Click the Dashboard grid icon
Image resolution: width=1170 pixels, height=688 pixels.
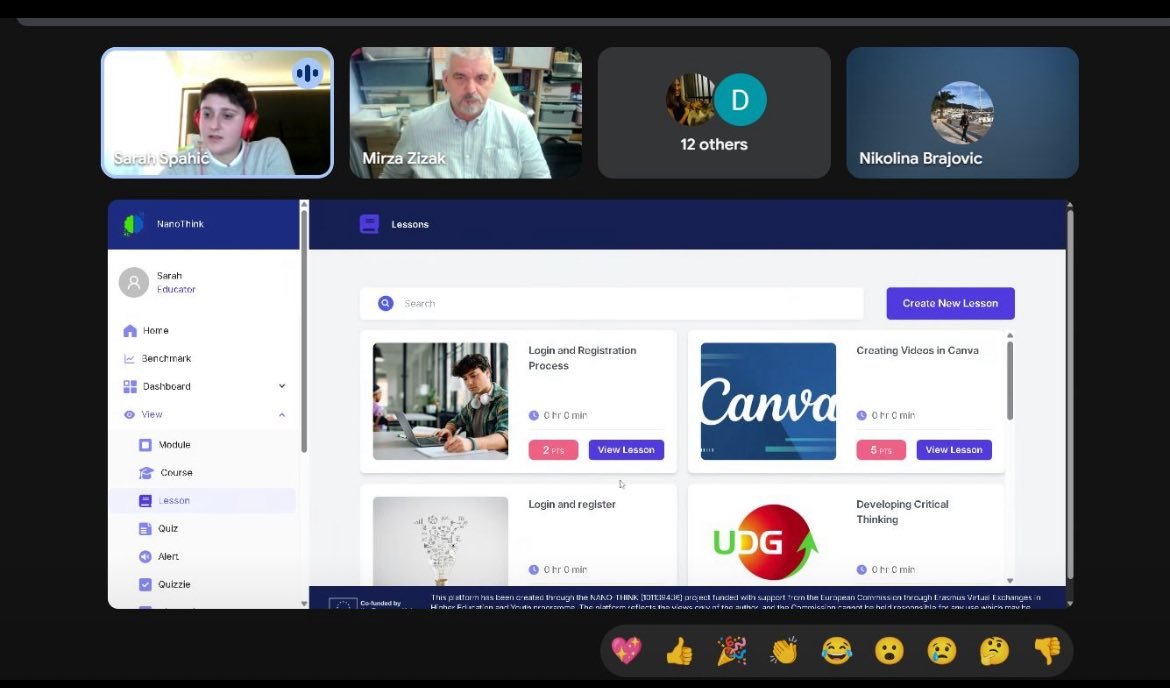pyautogui.click(x=130, y=387)
